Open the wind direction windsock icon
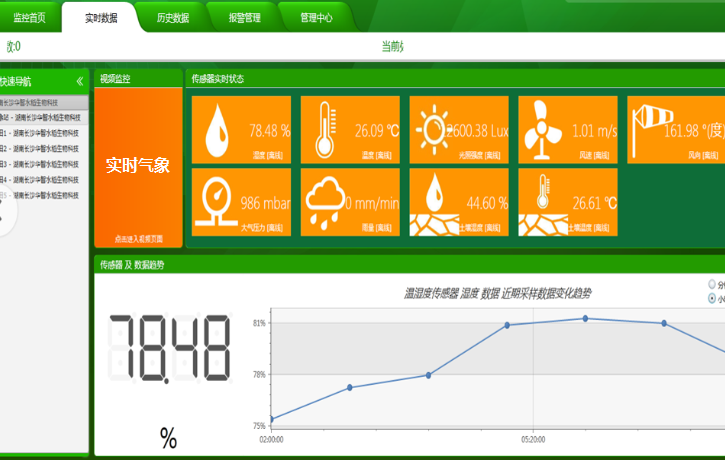This screenshot has width=725, height=460. click(x=651, y=128)
